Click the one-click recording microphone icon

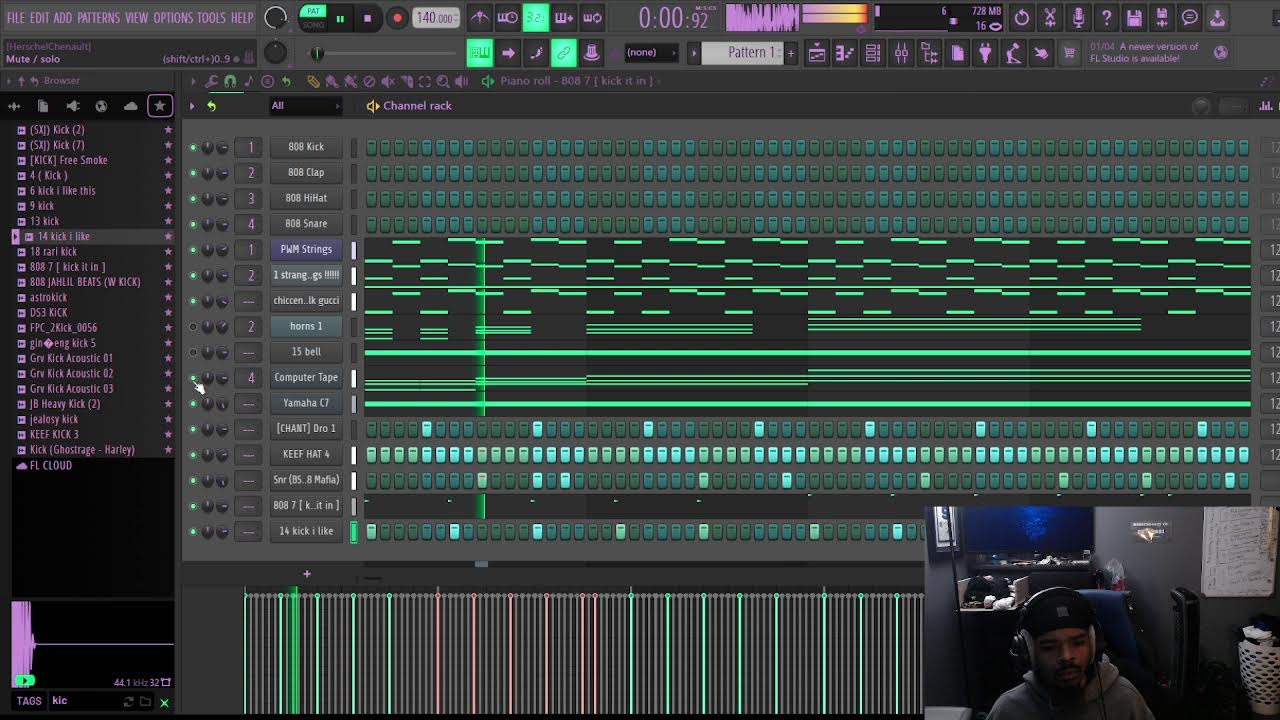(1078, 18)
